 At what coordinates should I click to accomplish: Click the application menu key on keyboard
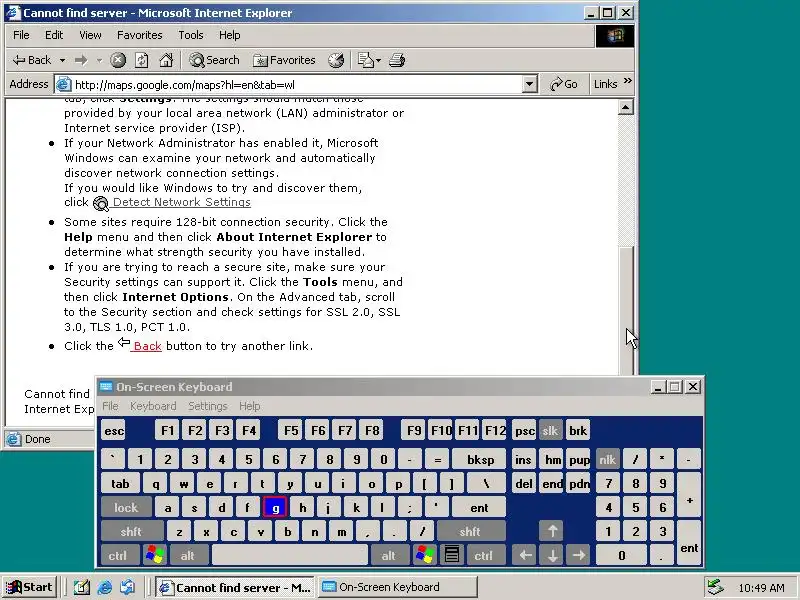point(452,555)
